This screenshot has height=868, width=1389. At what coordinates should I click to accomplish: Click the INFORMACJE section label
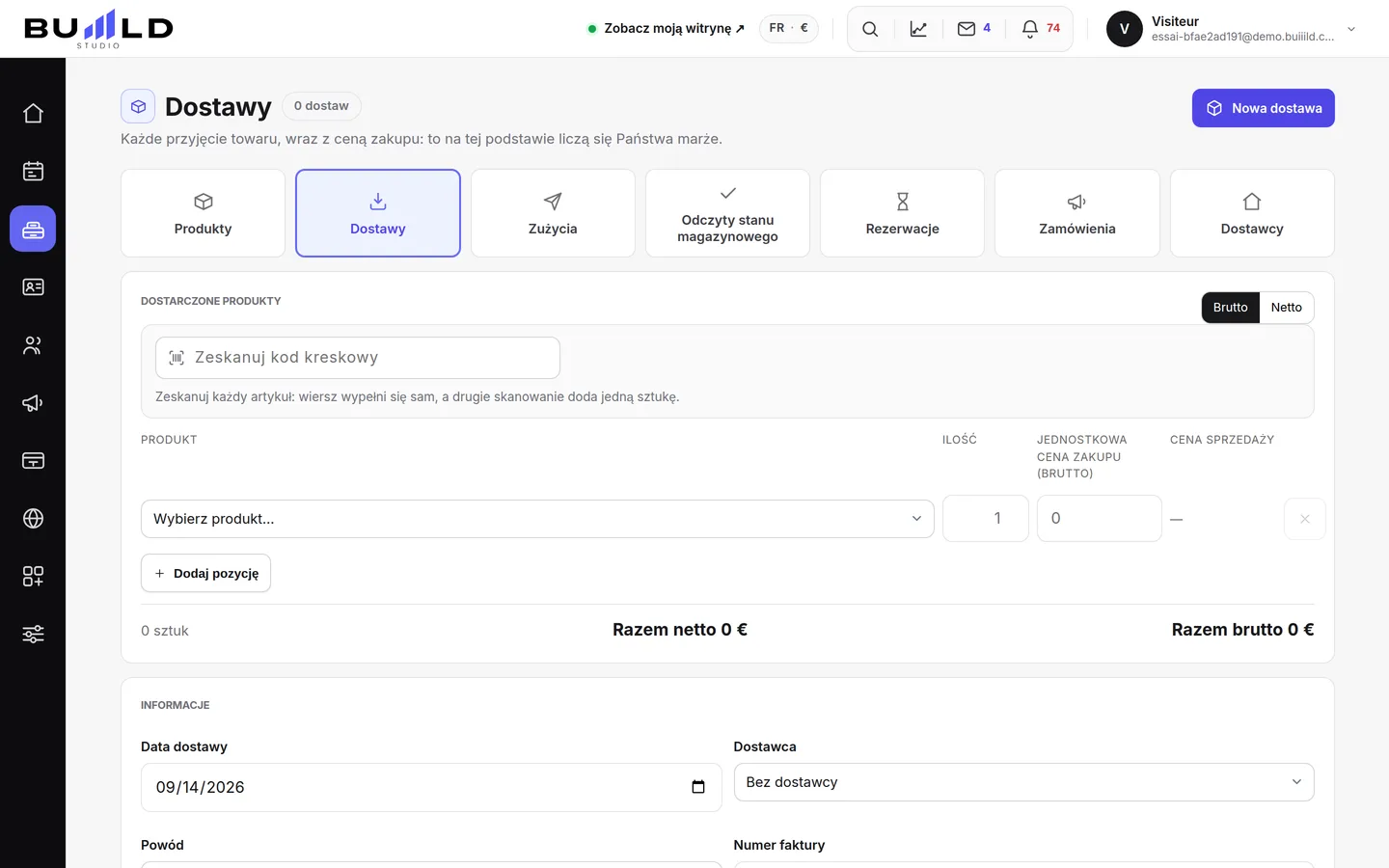click(176, 705)
